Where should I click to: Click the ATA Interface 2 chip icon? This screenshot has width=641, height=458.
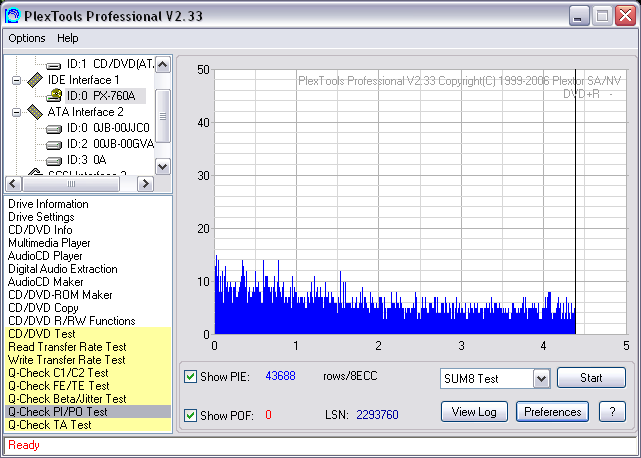coord(35,112)
